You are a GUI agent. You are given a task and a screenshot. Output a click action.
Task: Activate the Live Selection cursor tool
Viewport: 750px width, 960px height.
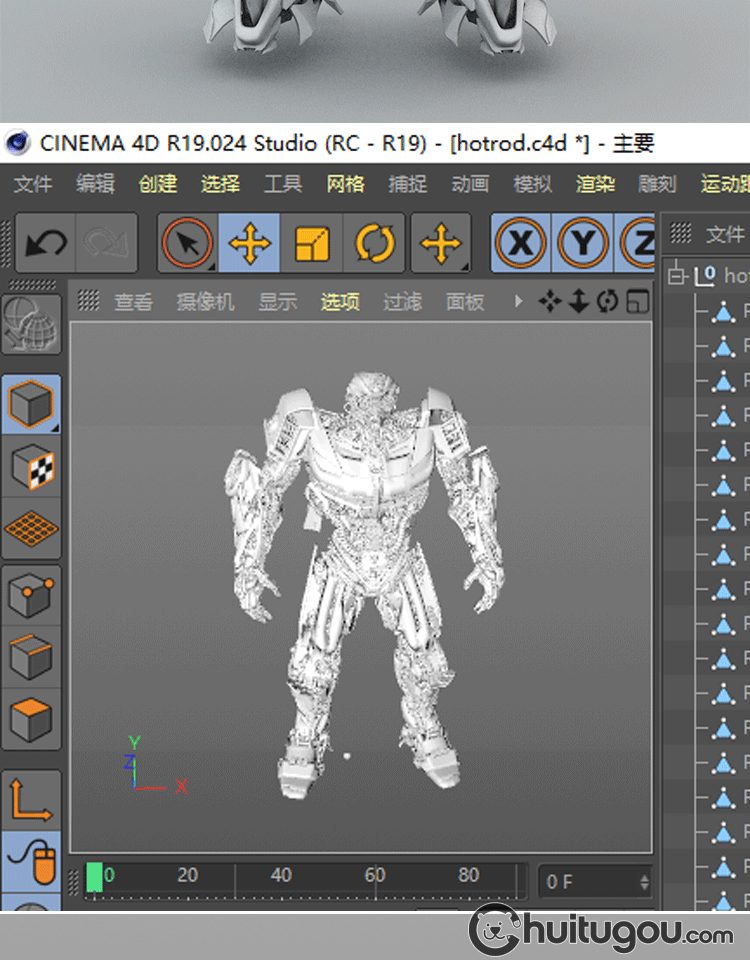(188, 243)
